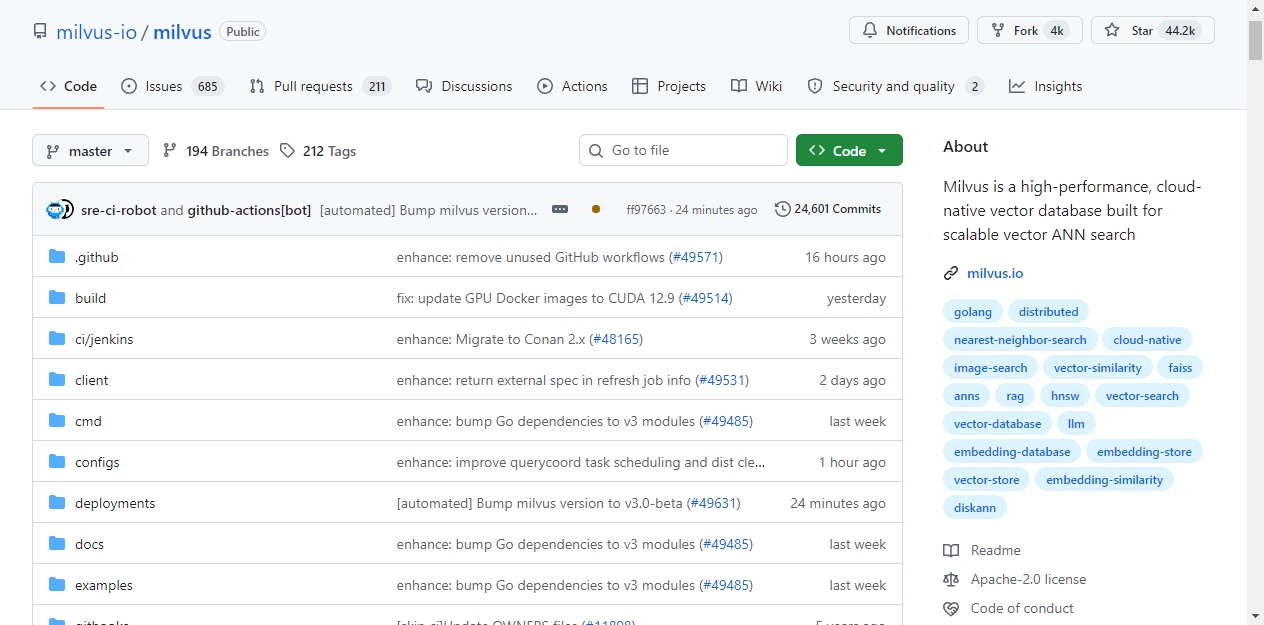This screenshot has height=625, width=1264.
Task: Open the github-actions[bot] author link
Action: click(249, 210)
